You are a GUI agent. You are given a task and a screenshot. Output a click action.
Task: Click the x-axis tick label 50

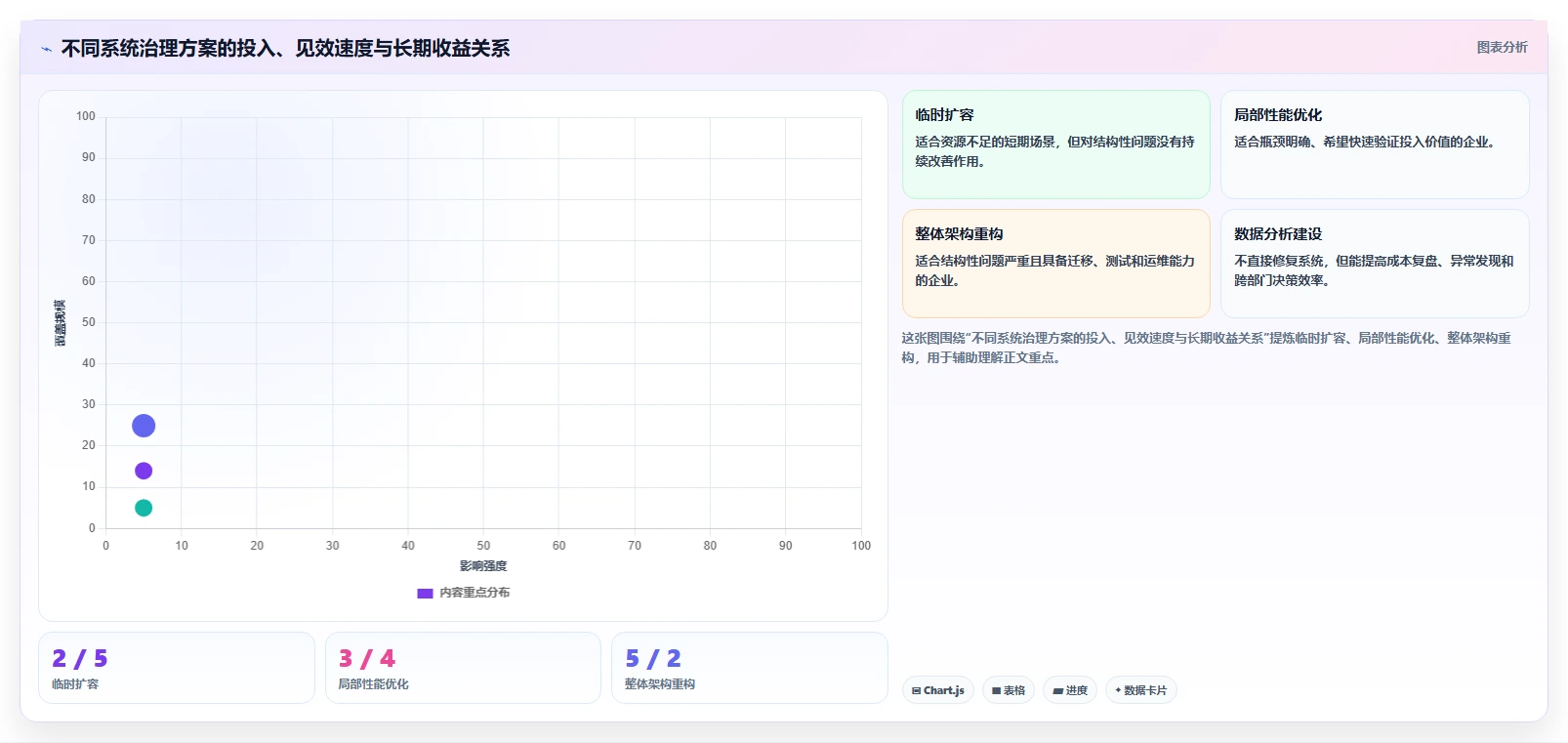point(483,546)
